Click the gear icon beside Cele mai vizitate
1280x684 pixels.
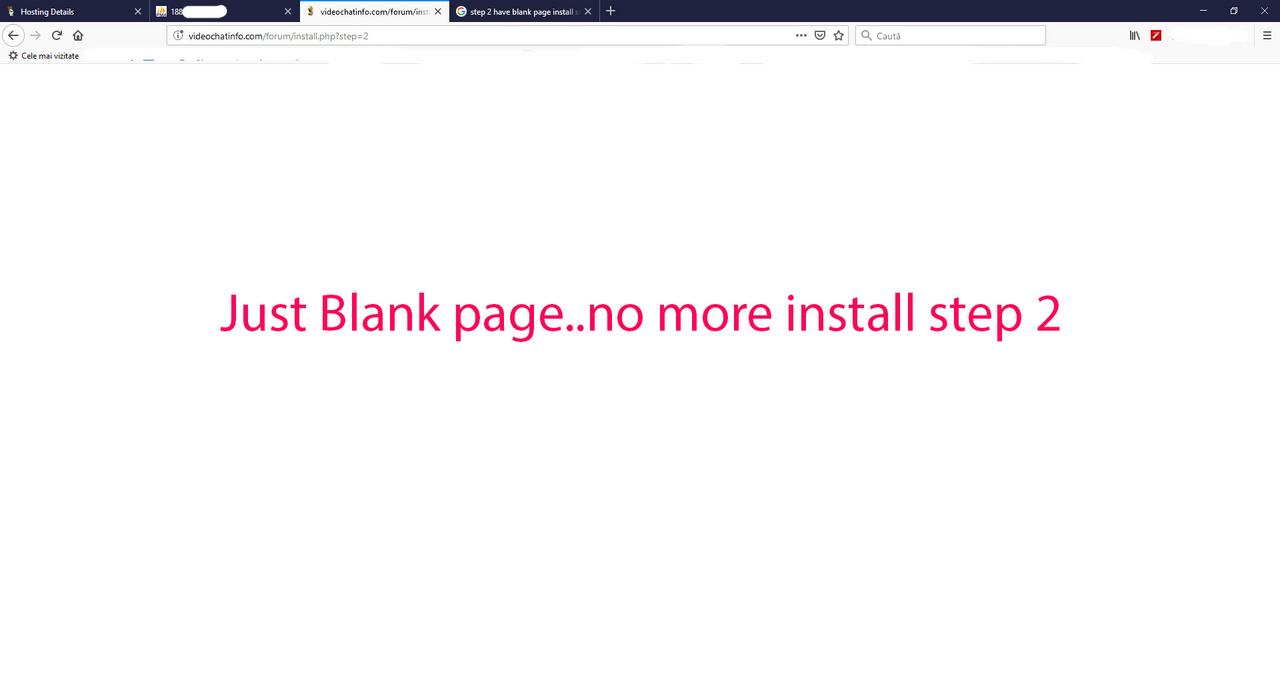coord(13,56)
